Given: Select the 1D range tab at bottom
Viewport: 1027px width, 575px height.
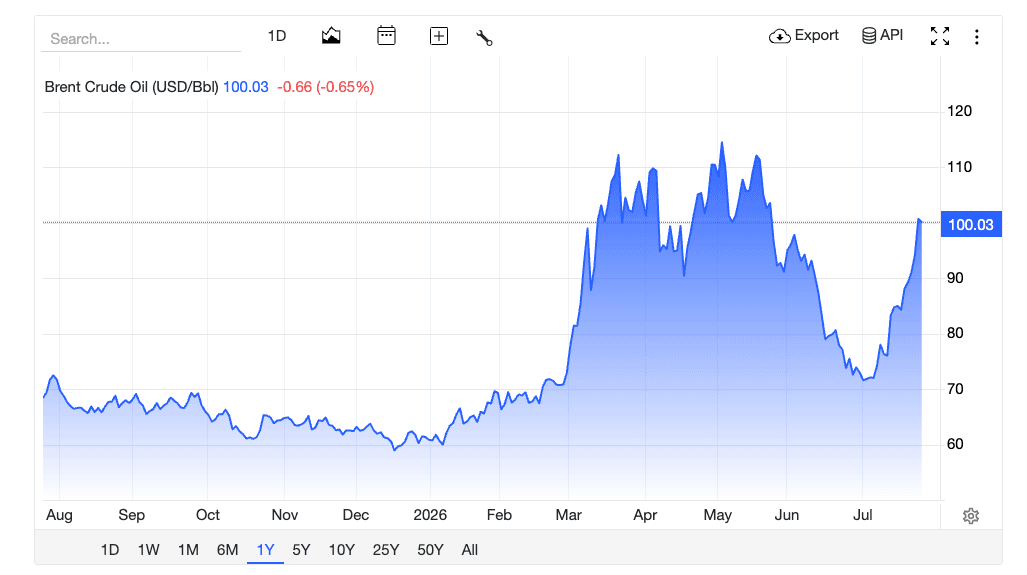Looking at the screenshot, I should pos(110,549).
